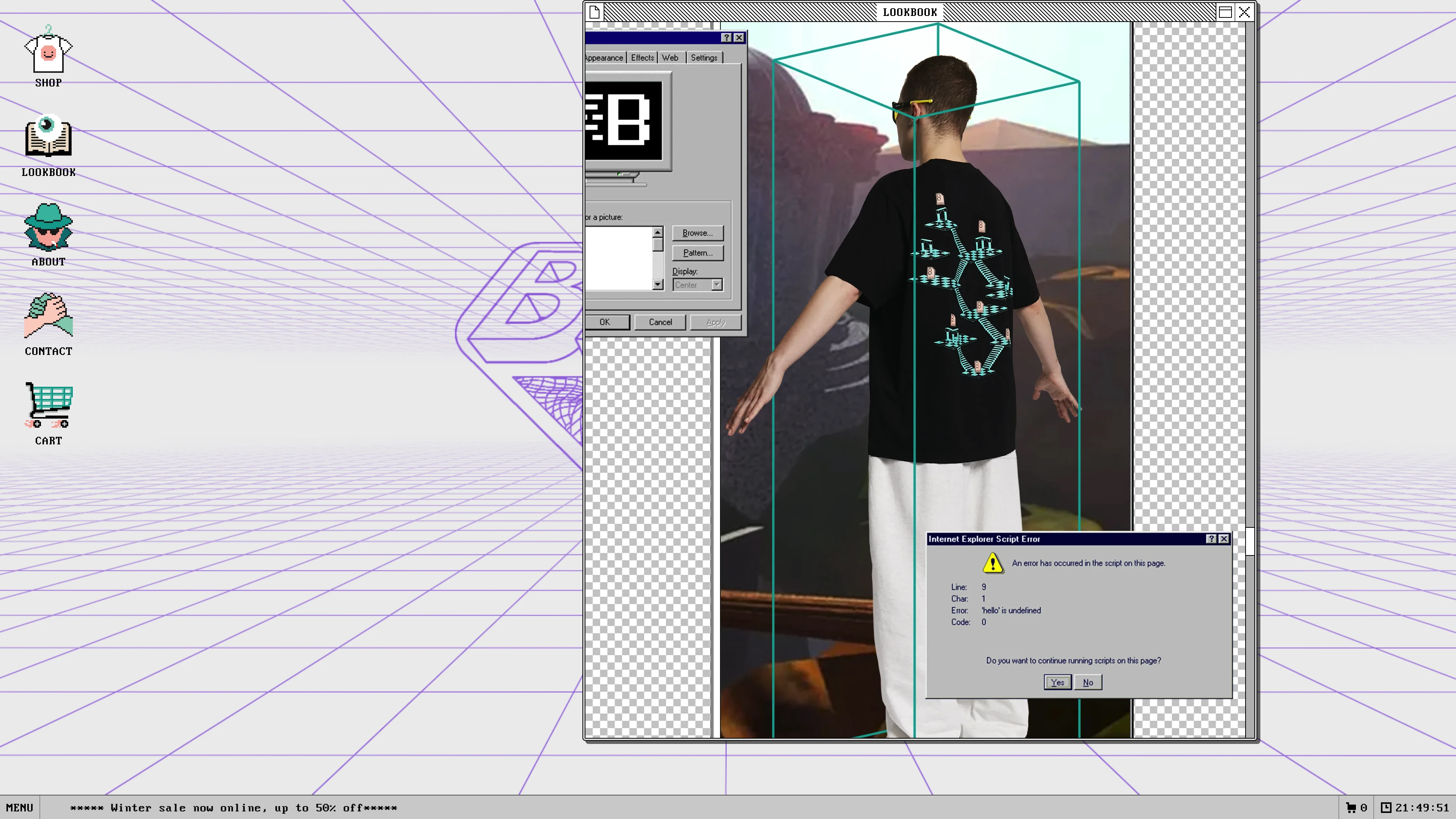Click the LOOKBOOK window title text

click(910, 12)
